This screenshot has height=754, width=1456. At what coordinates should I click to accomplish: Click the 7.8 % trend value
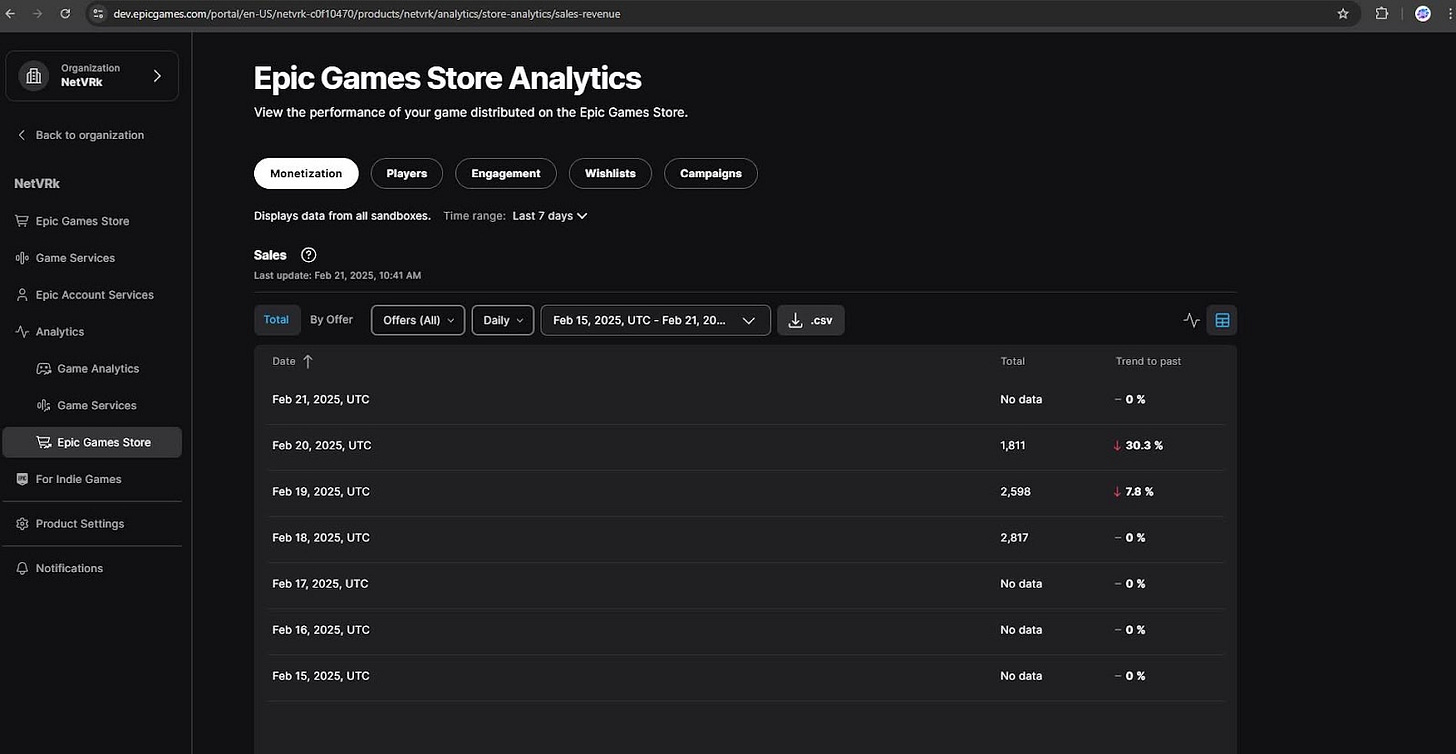(1140, 491)
